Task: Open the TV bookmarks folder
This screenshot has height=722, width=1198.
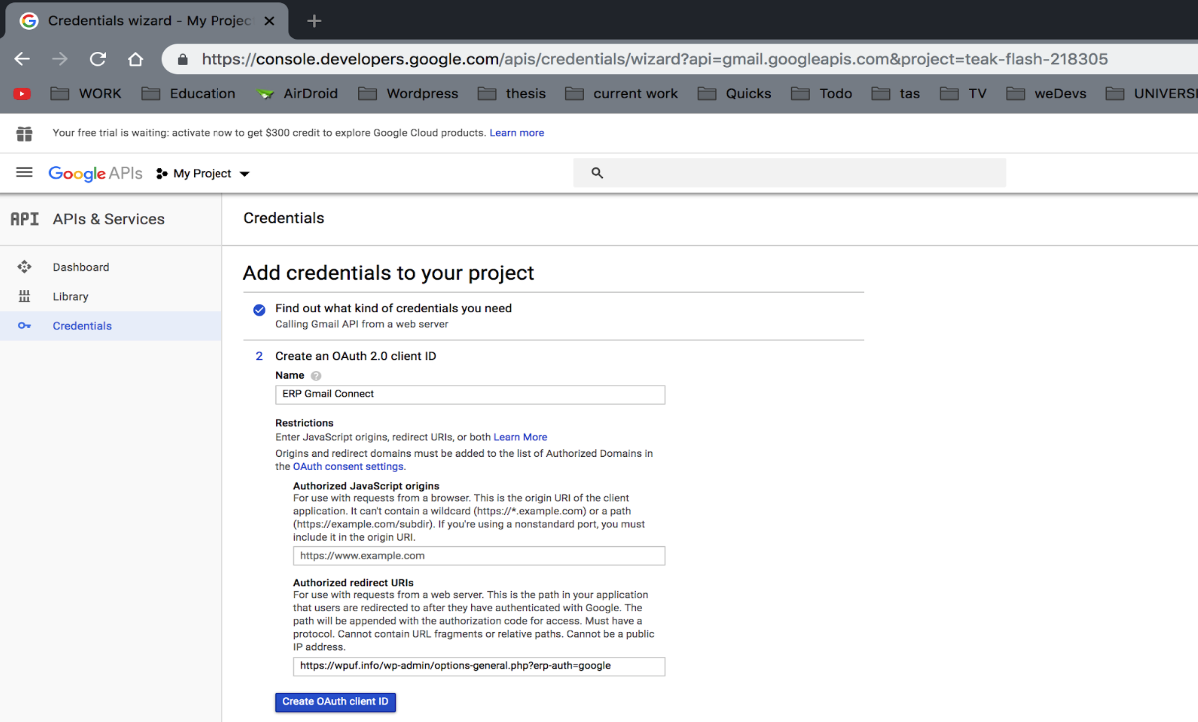Action: (x=963, y=93)
